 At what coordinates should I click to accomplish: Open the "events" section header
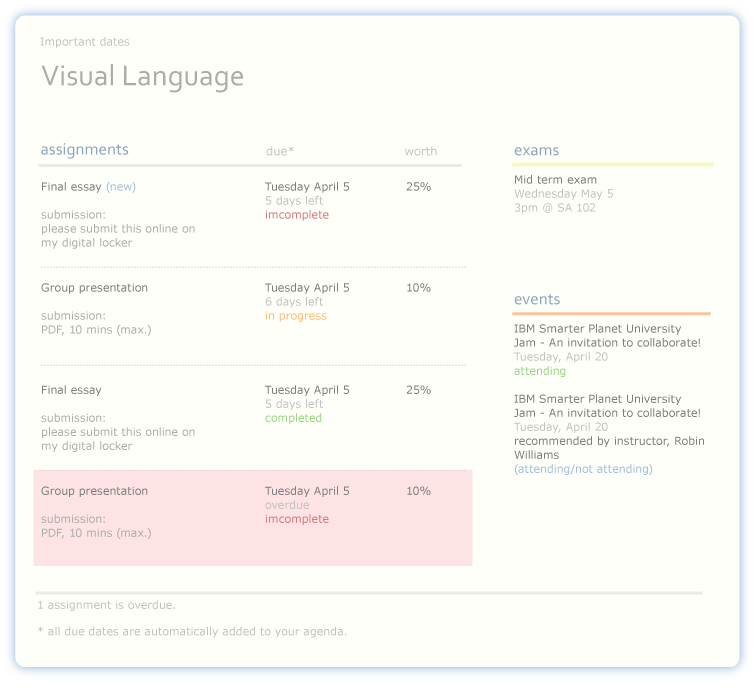click(537, 300)
